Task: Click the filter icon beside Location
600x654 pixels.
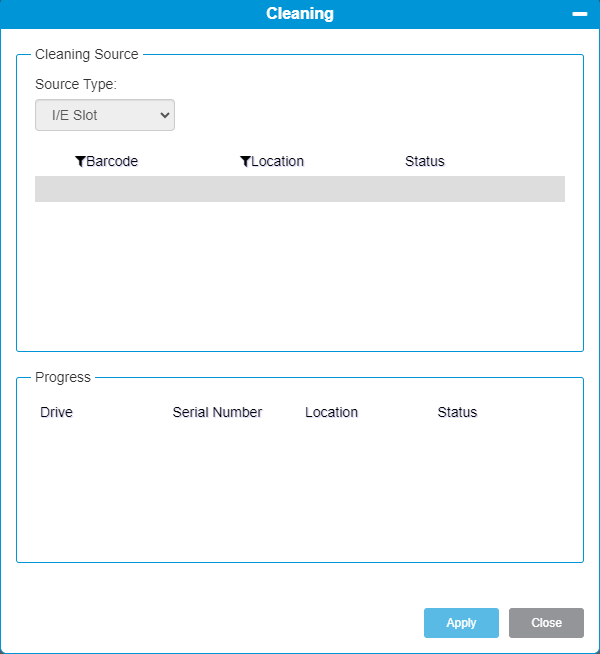Action: (245, 162)
